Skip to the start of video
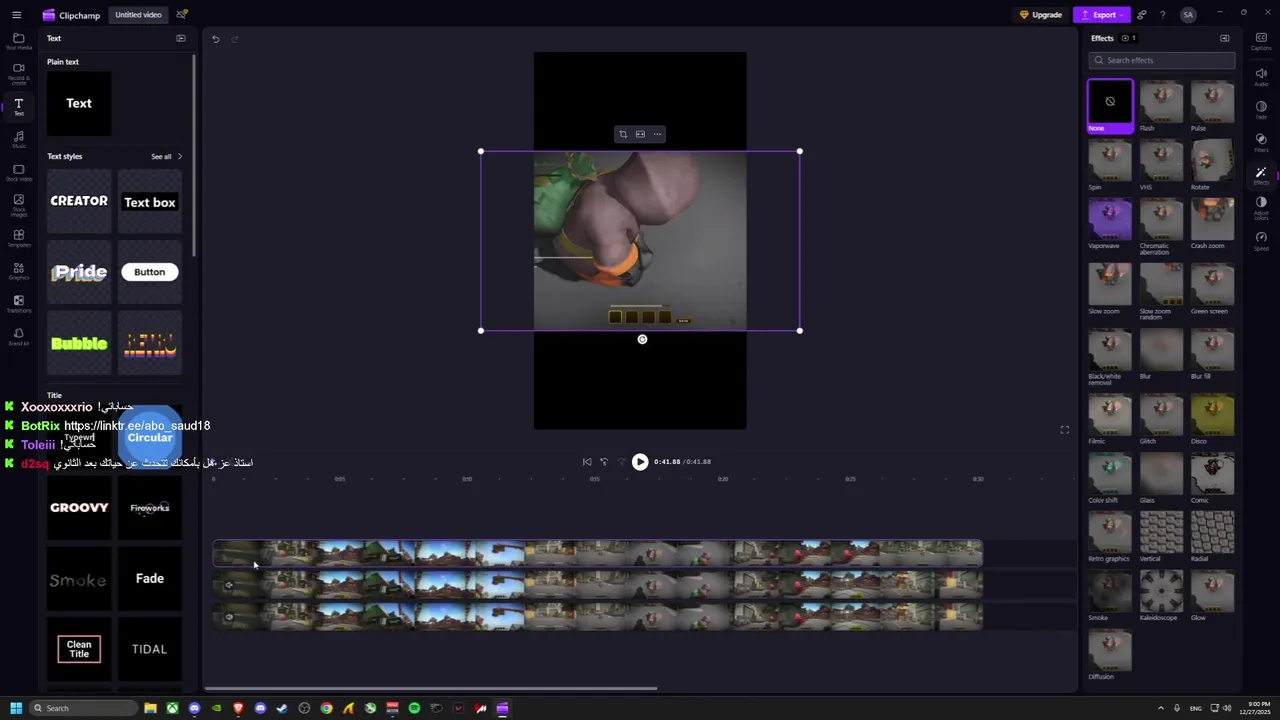This screenshot has width=1280, height=720. click(x=587, y=462)
